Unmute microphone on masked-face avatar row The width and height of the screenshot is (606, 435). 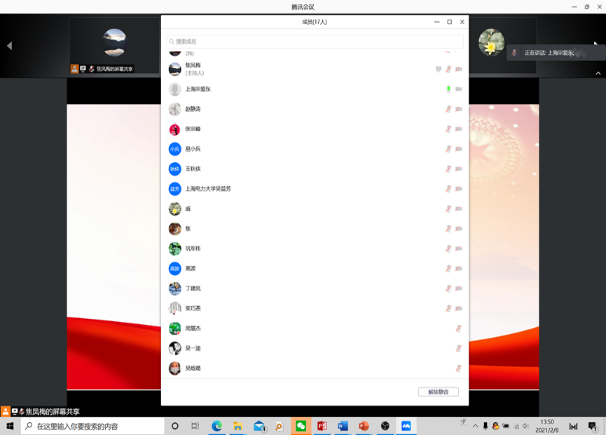pyautogui.click(x=459, y=368)
